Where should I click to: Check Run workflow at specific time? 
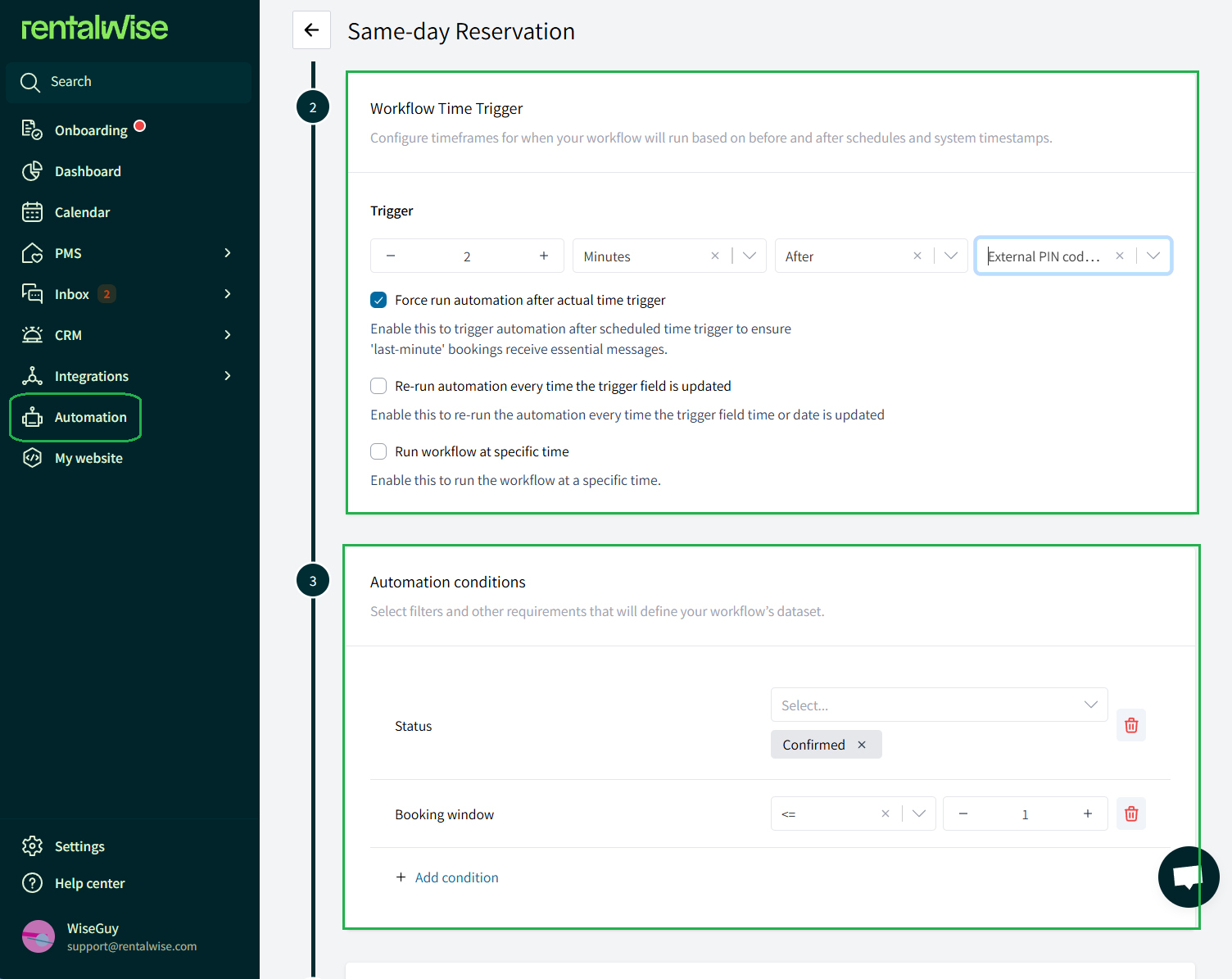coord(378,451)
